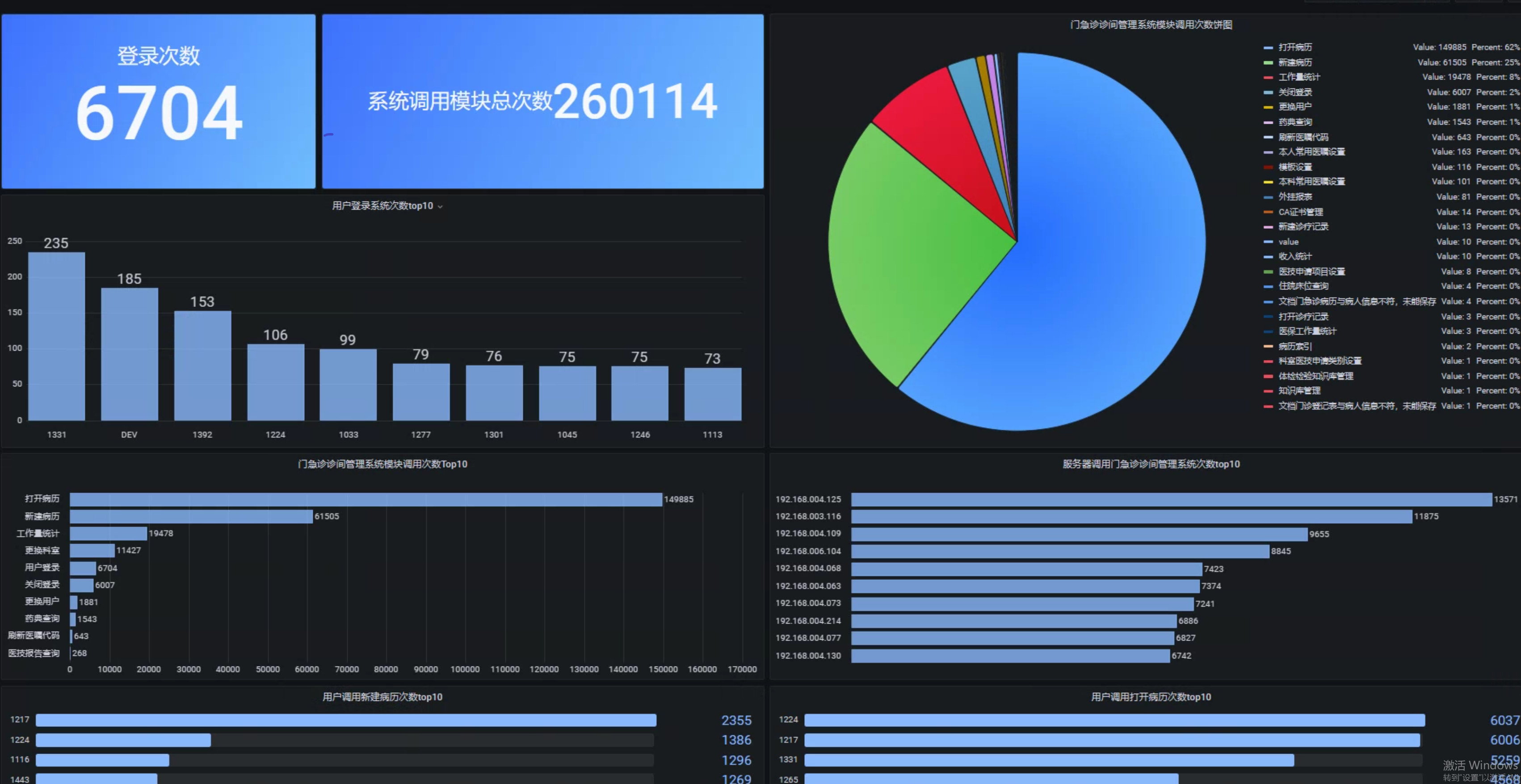Viewport: 1521px width, 784px height.
Task: Select 住院床位查询 in the pie legend
Action: 1303,286
